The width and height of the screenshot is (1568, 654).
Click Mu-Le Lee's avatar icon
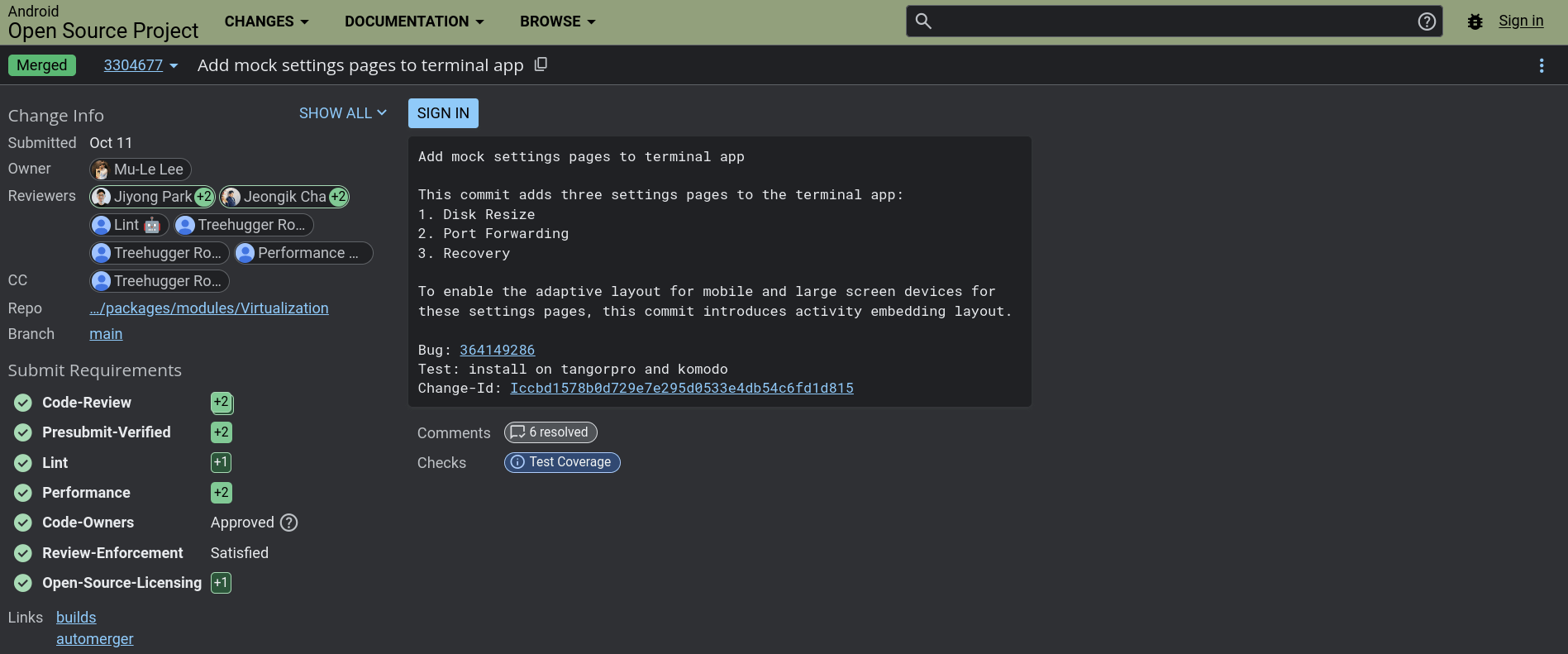pyautogui.click(x=102, y=169)
